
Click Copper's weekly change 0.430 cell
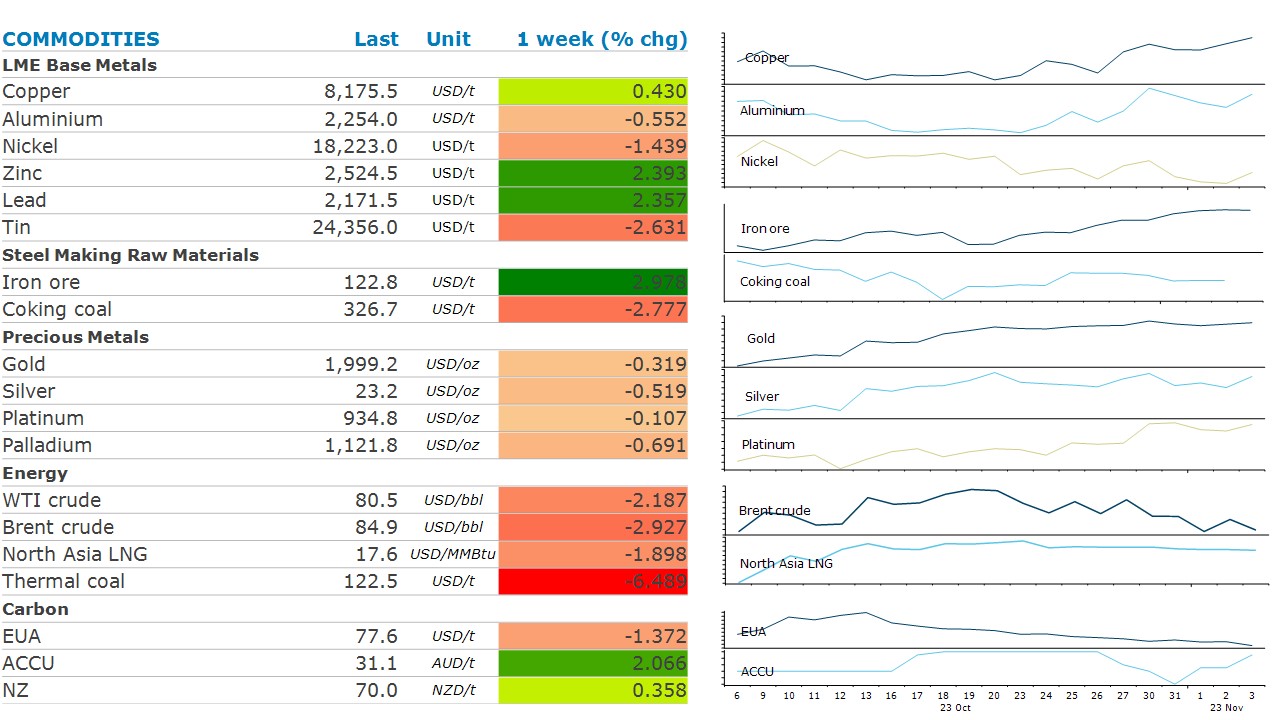[x=593, y=91]
